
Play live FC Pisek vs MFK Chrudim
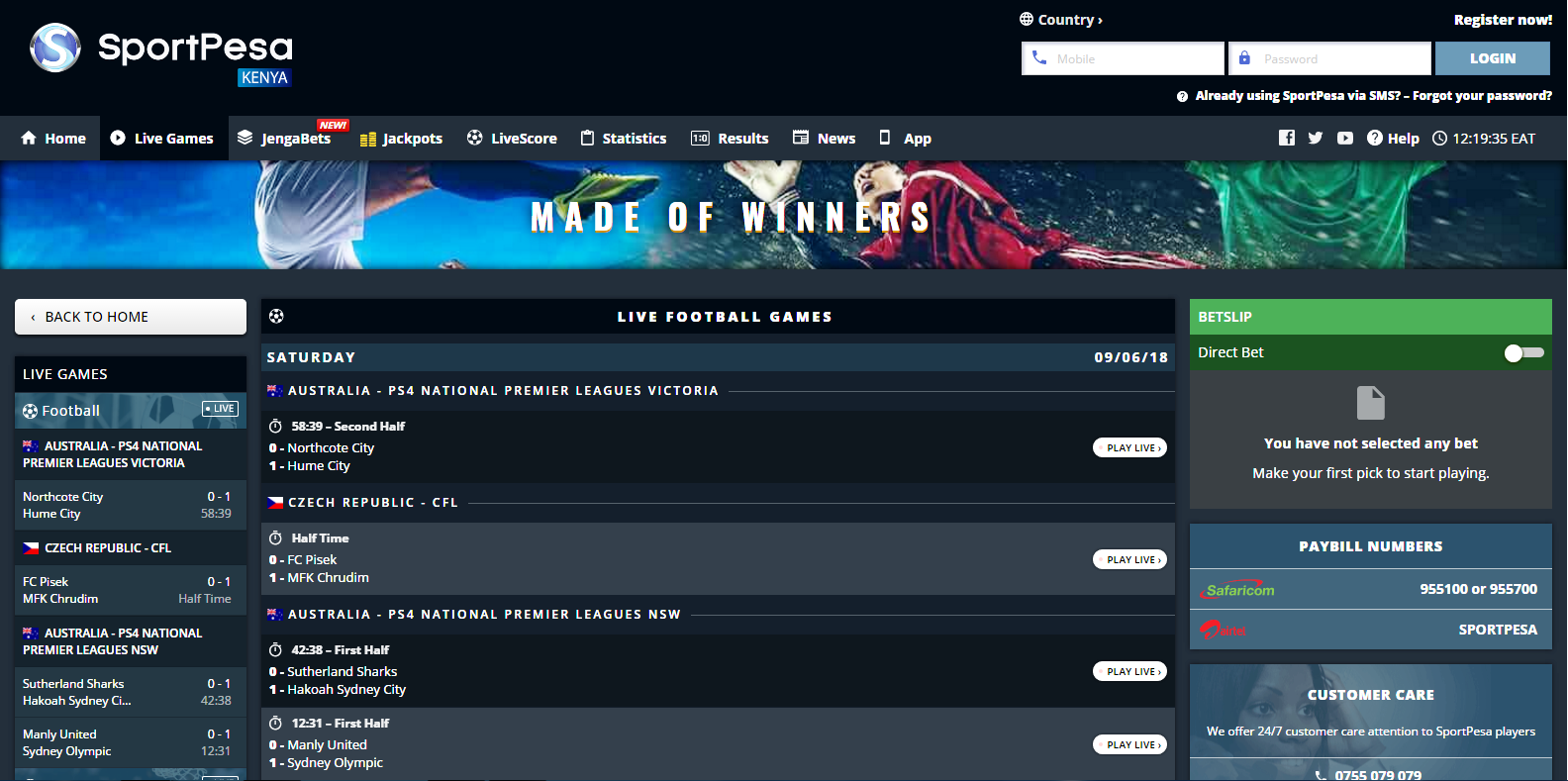click(x=1129, y=559)
